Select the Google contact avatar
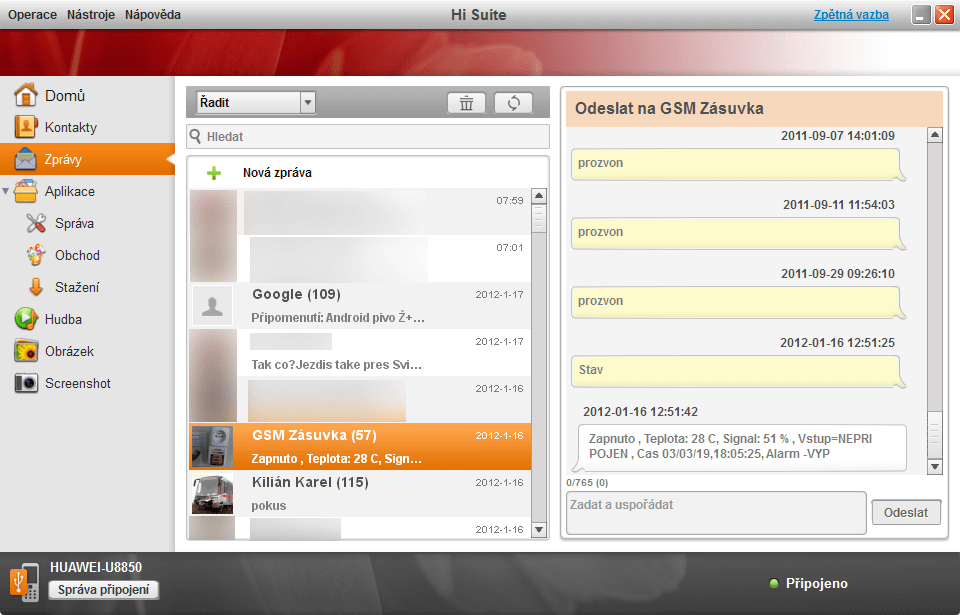The width and height of the screenshot is (960, 615). click(212, 305)
